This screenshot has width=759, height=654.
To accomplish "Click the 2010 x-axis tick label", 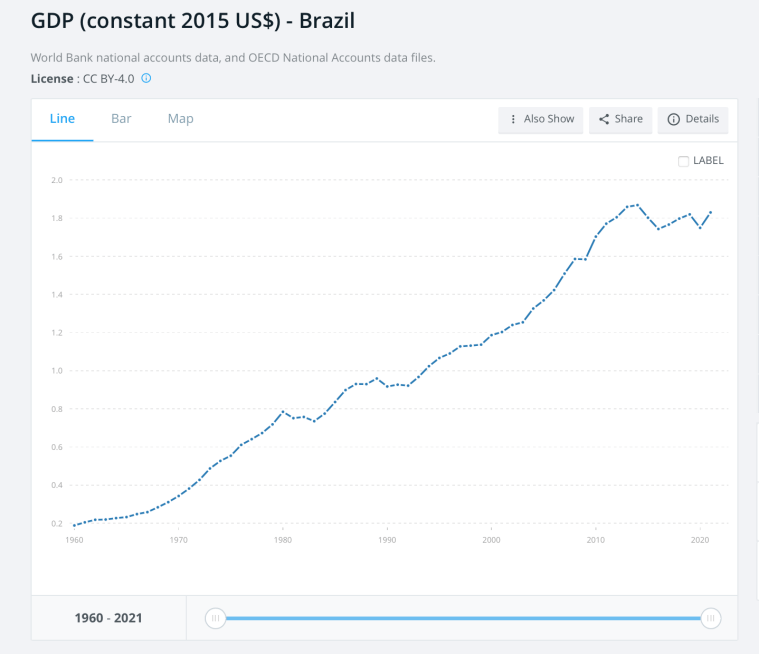I will 595,540.
